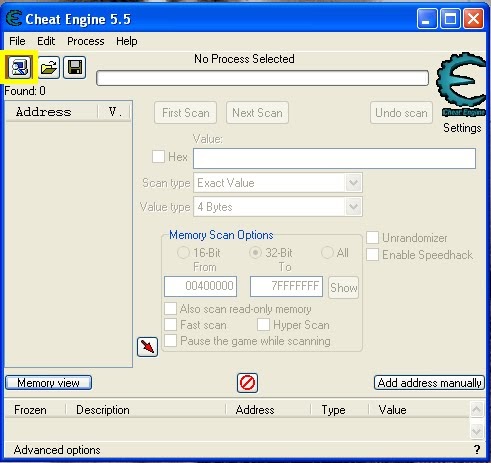491x463 pixels.
Task: Click the Frozen column header
Action: 35,410
